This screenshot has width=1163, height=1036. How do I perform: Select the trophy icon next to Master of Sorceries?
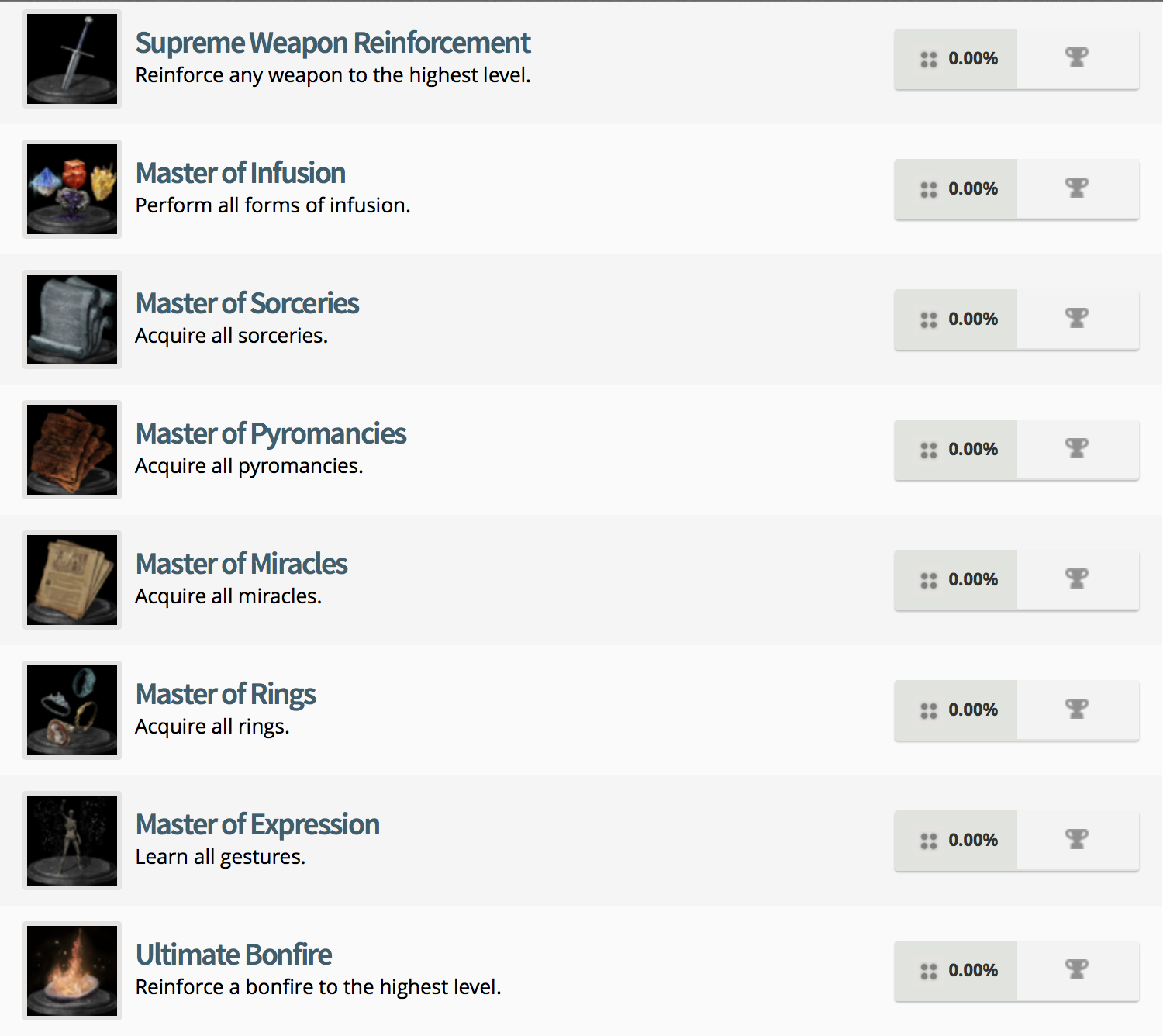(x=1076, y=318)
